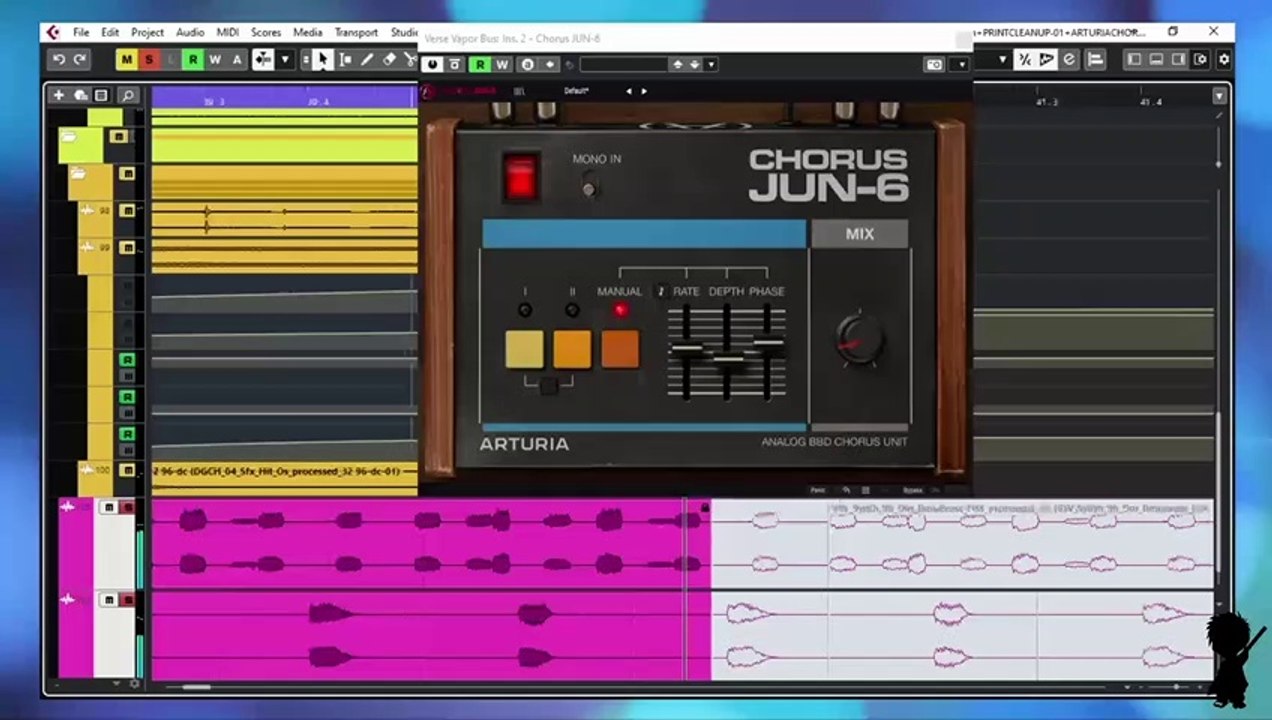1272x720 pixels.
Task: Toggle global Read automation green R button
Action: click(193, 60)
